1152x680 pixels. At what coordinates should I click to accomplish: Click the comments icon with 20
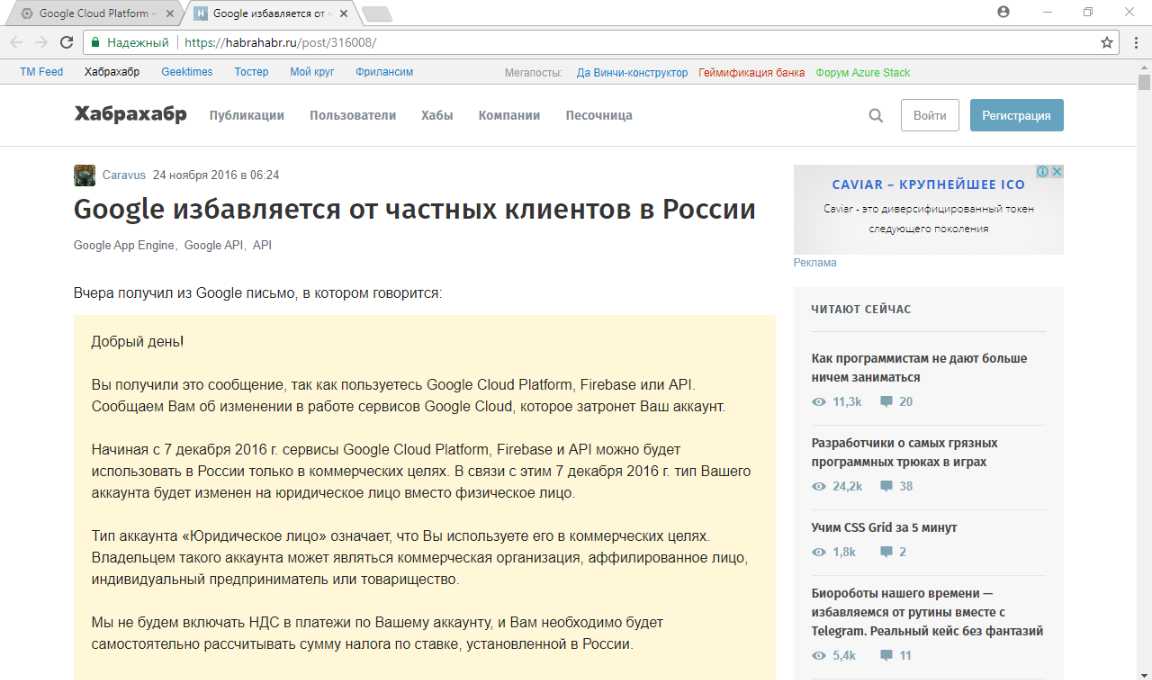[886, 402]
